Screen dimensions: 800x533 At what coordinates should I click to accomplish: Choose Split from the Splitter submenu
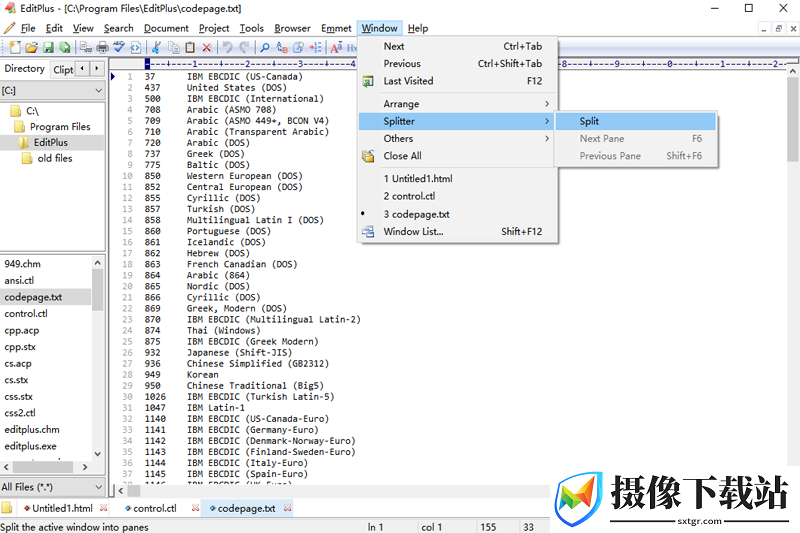click(636, 121)
